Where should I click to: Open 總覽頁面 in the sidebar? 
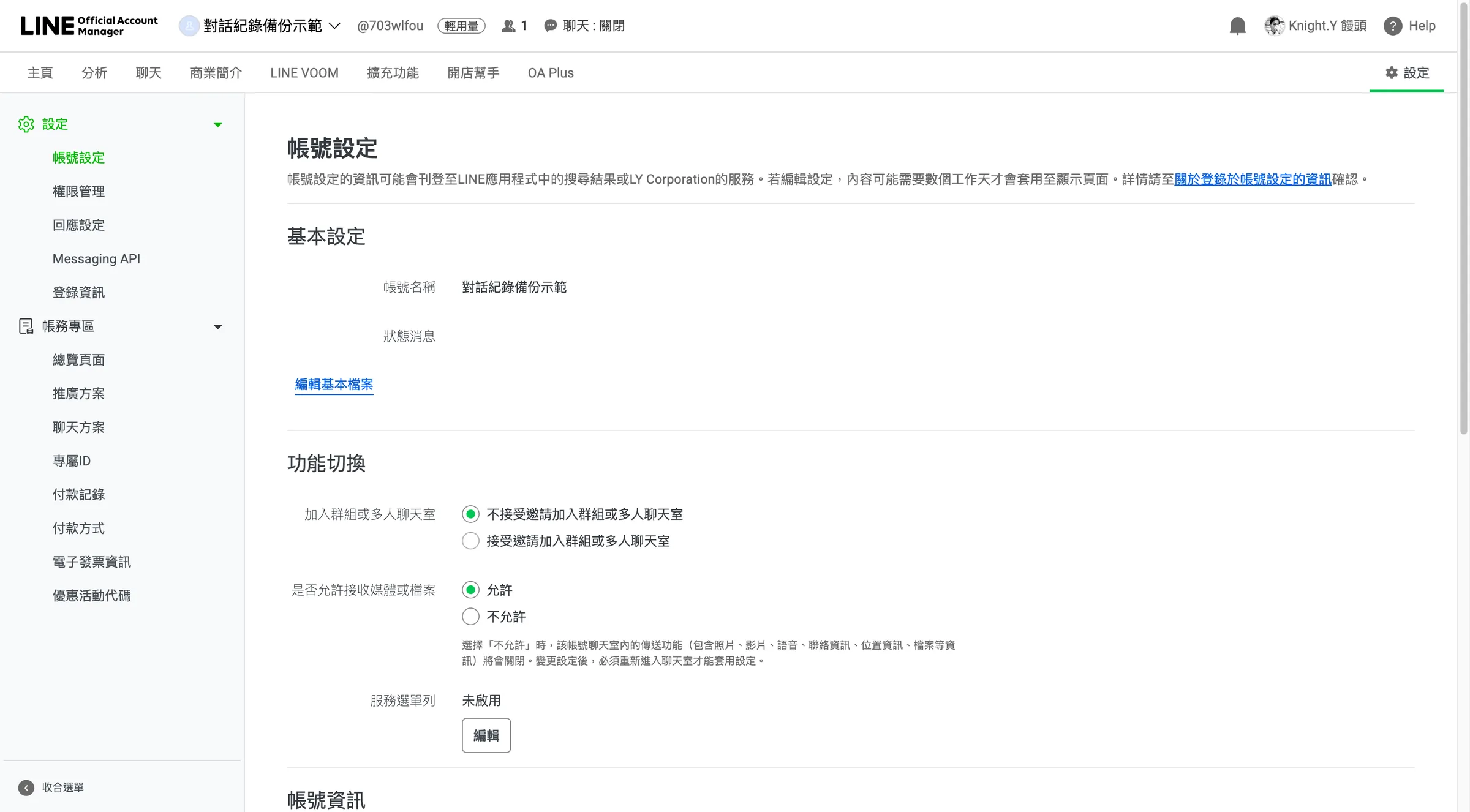click(x=78, y=360)
